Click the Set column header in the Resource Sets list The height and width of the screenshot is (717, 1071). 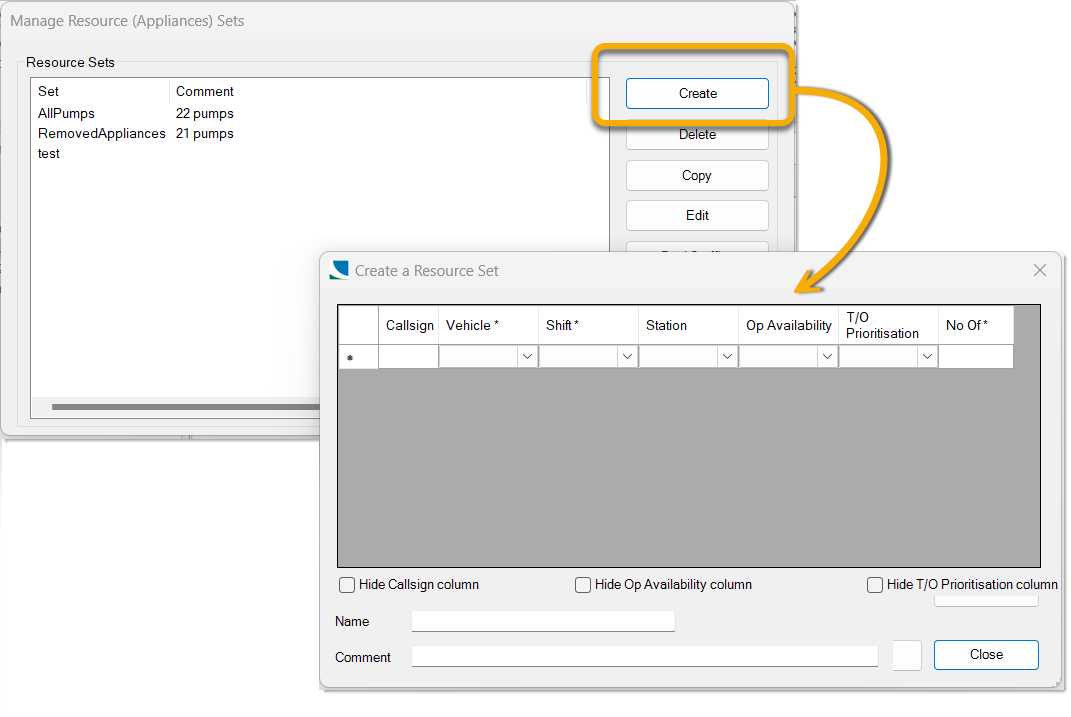point(100,92)
